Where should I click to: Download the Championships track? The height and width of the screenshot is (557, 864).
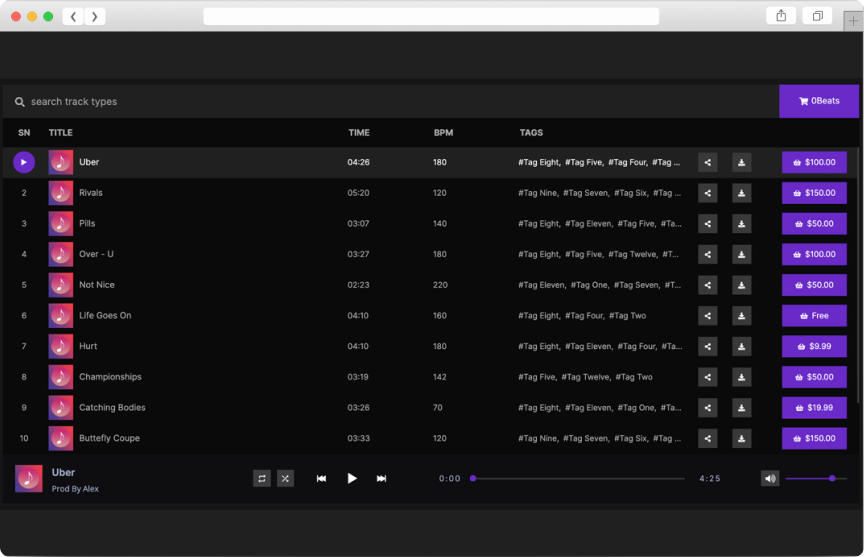pos(741,377)
